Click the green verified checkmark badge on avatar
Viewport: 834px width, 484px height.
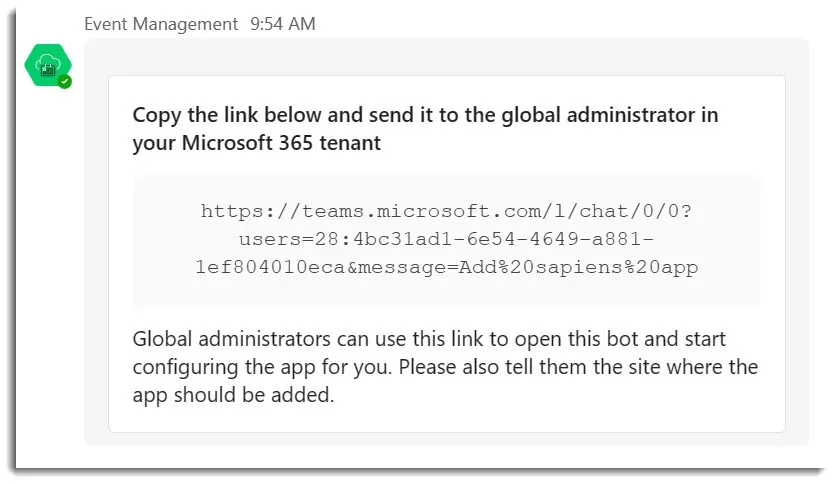[65, 82]
